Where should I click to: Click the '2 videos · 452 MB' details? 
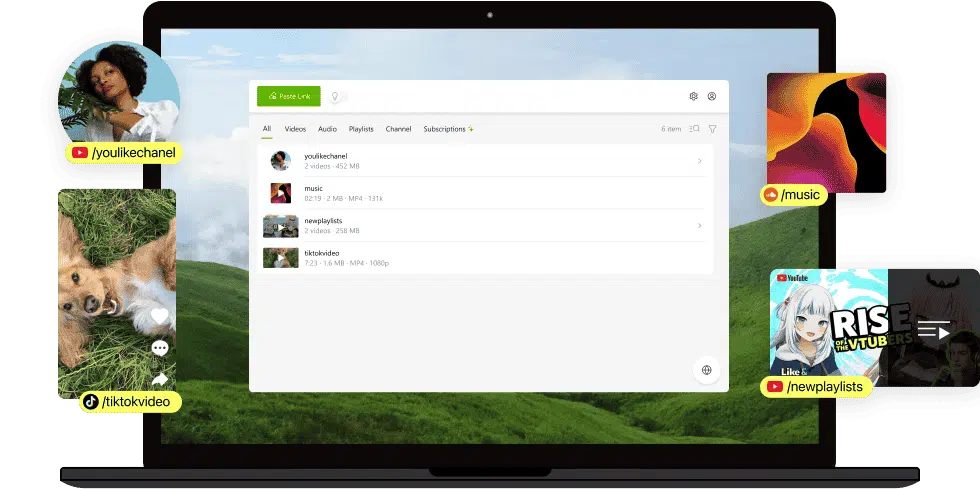tap(332, 166)
